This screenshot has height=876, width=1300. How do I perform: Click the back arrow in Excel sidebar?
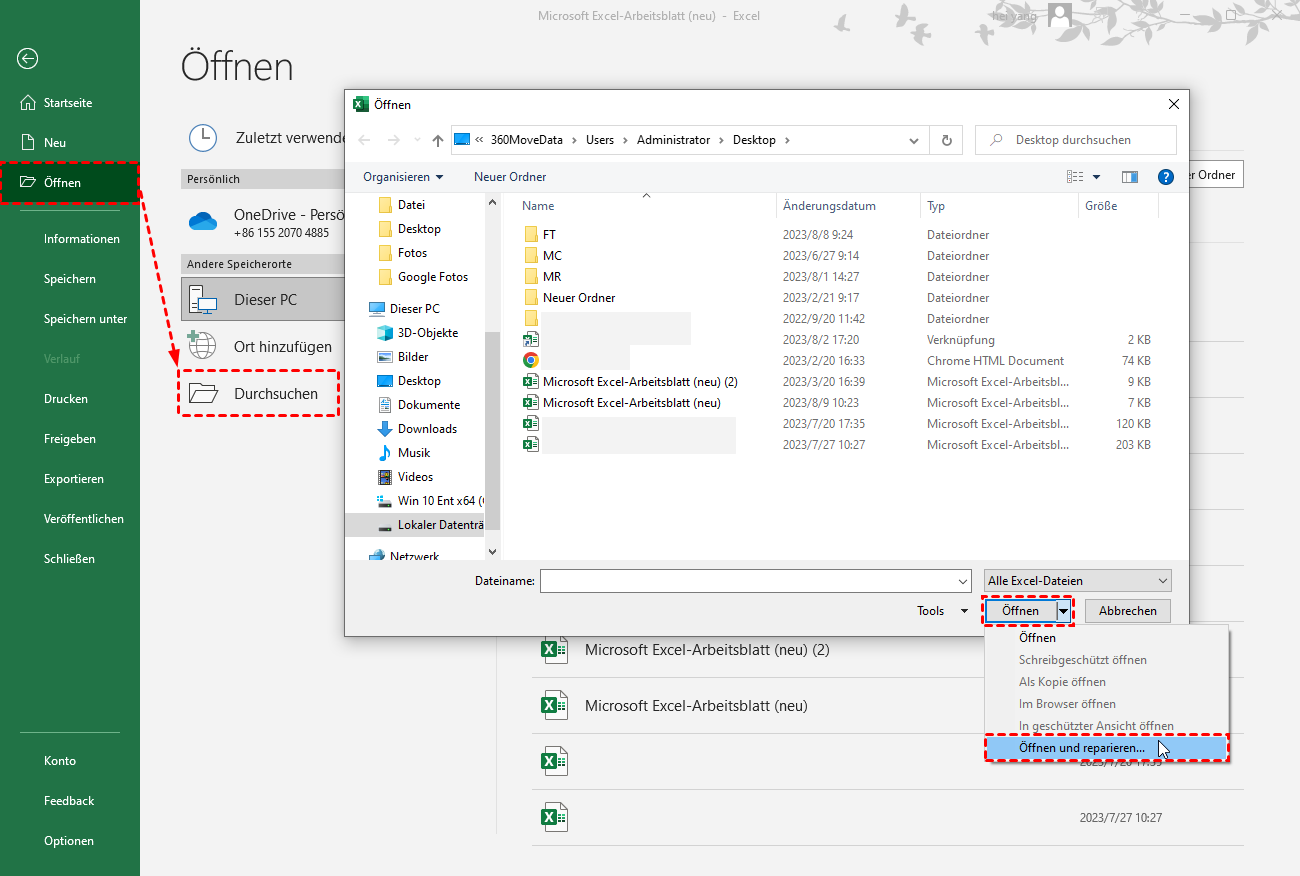[x=28, y=59]
